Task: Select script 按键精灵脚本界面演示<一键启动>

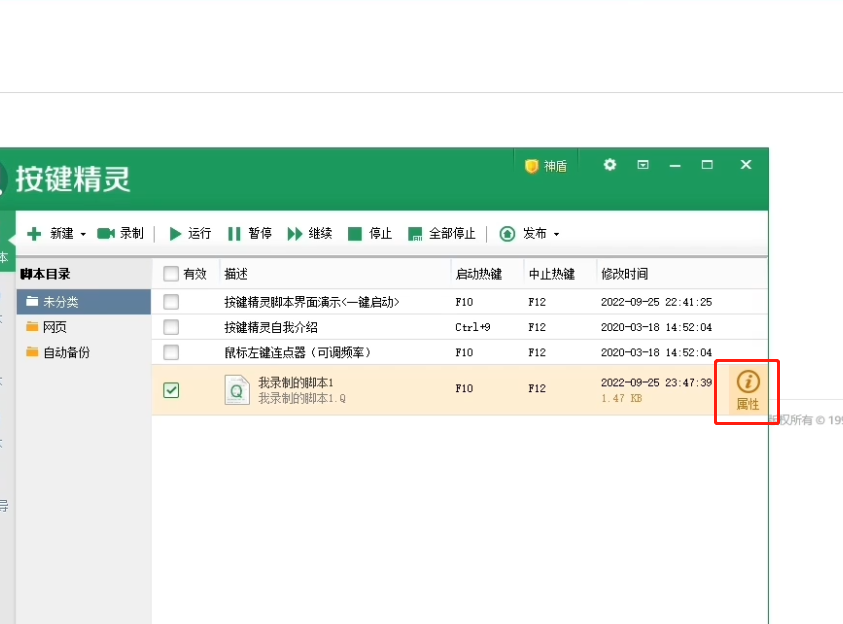Action: (312, 302)
